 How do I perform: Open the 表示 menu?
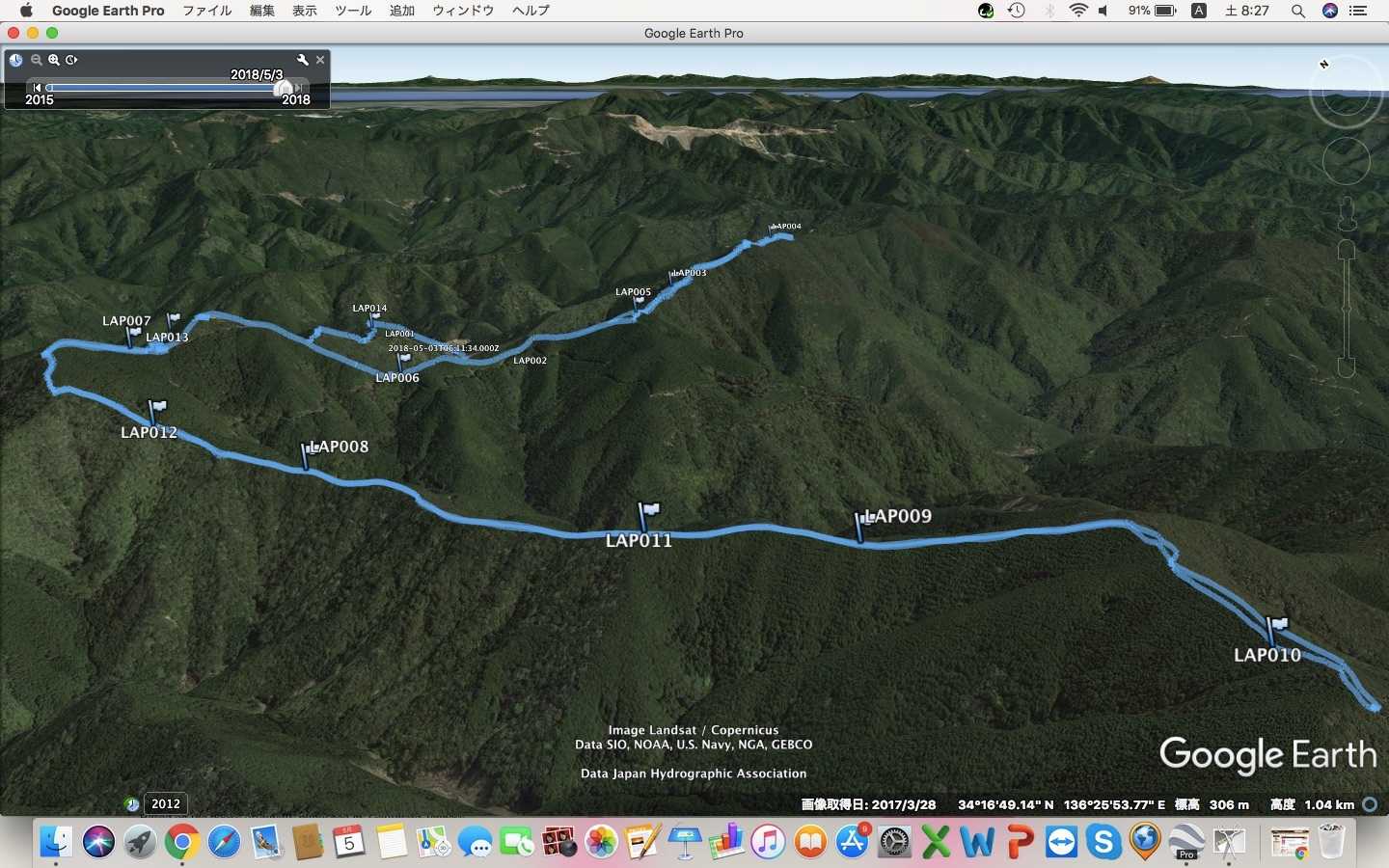pos(304,11)
